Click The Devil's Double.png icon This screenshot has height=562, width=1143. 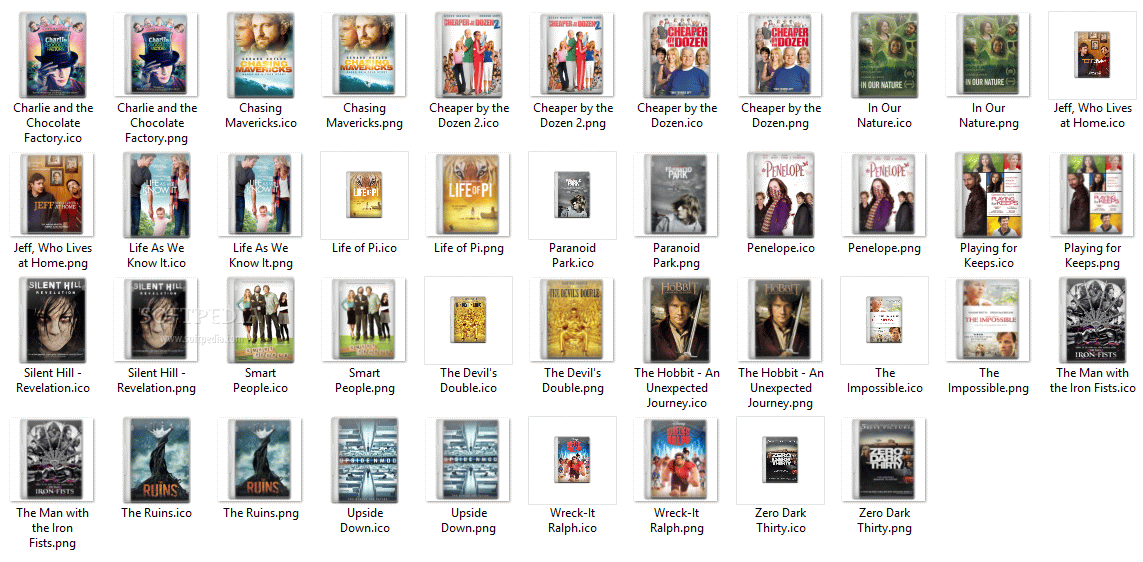coord(572,319)
